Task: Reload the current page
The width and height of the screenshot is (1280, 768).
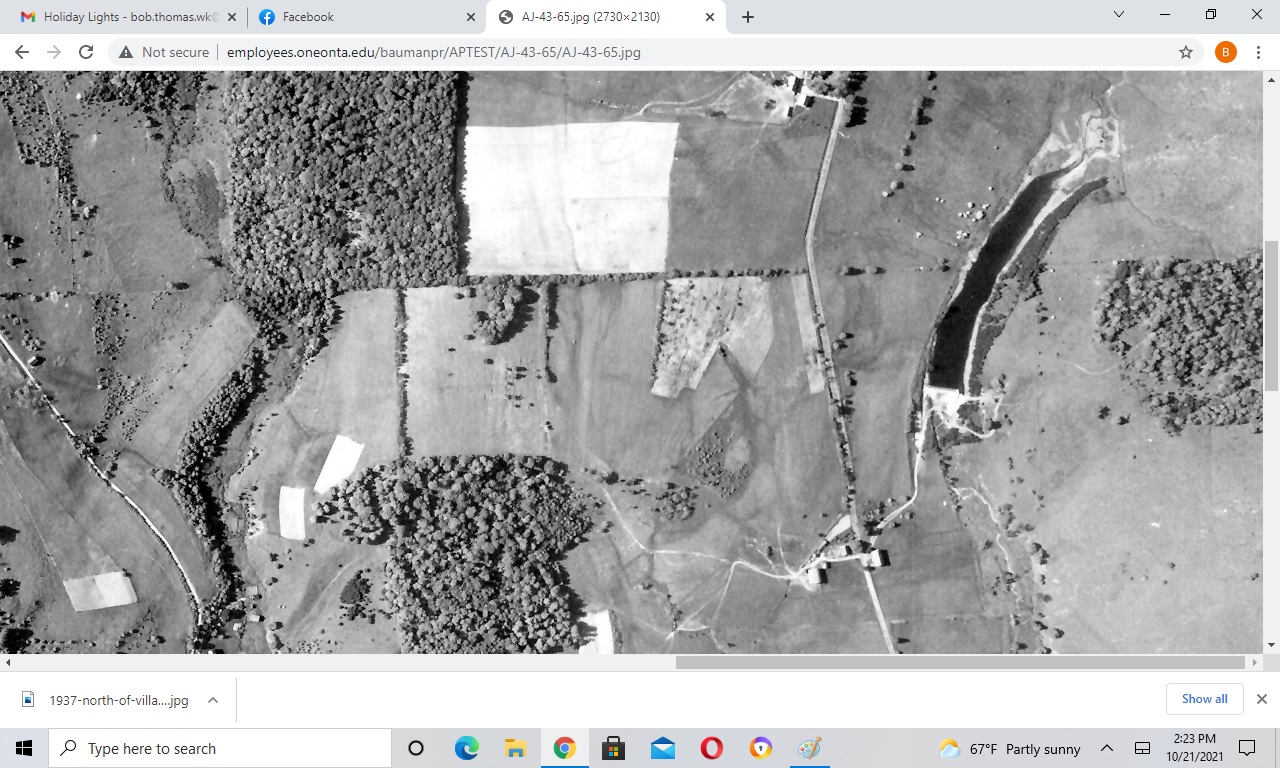Action: (x=86, y=52)
